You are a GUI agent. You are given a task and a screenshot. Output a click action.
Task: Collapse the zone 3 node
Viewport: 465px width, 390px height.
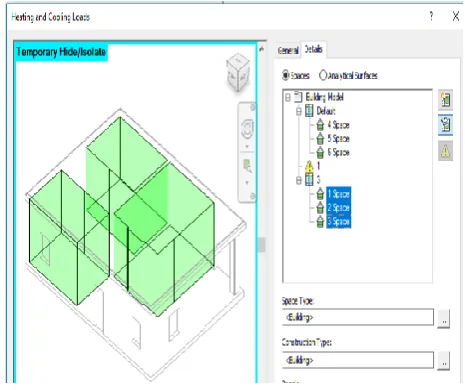(x=299, y=180)
